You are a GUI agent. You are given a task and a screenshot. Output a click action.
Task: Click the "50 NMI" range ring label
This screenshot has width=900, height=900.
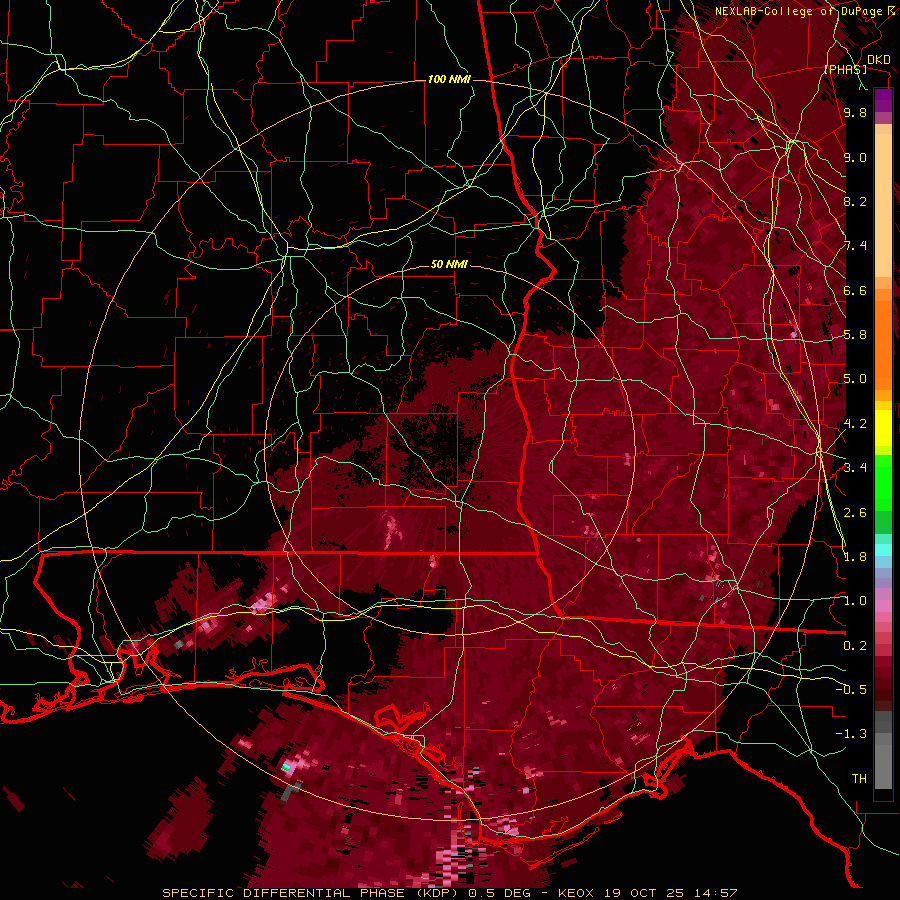coord(449,265)
